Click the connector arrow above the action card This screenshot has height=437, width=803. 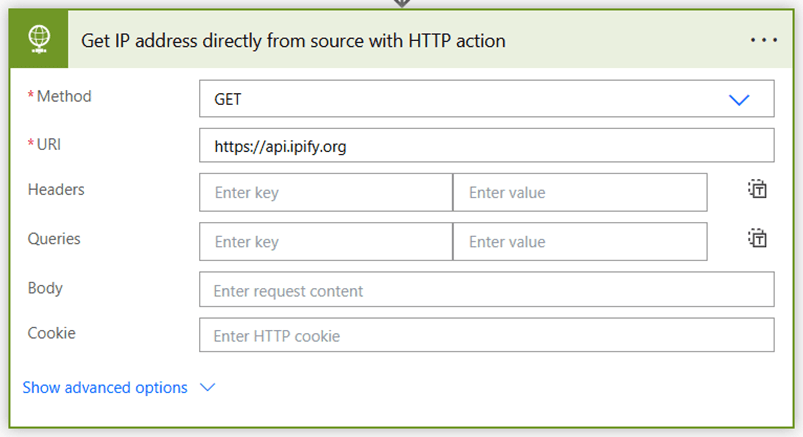tap(401, 4)
